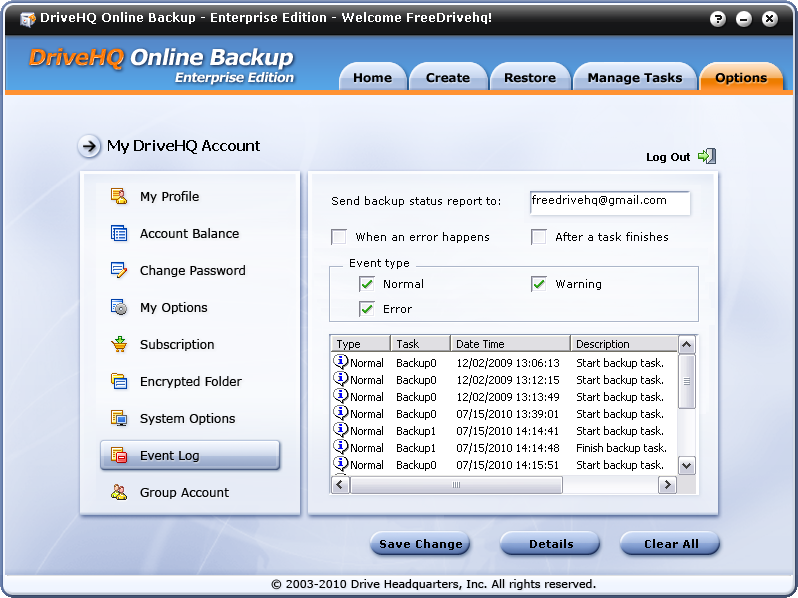Open Account Balance via its icon
Viewport: 798px width, 598px height.
coord(119,233)
